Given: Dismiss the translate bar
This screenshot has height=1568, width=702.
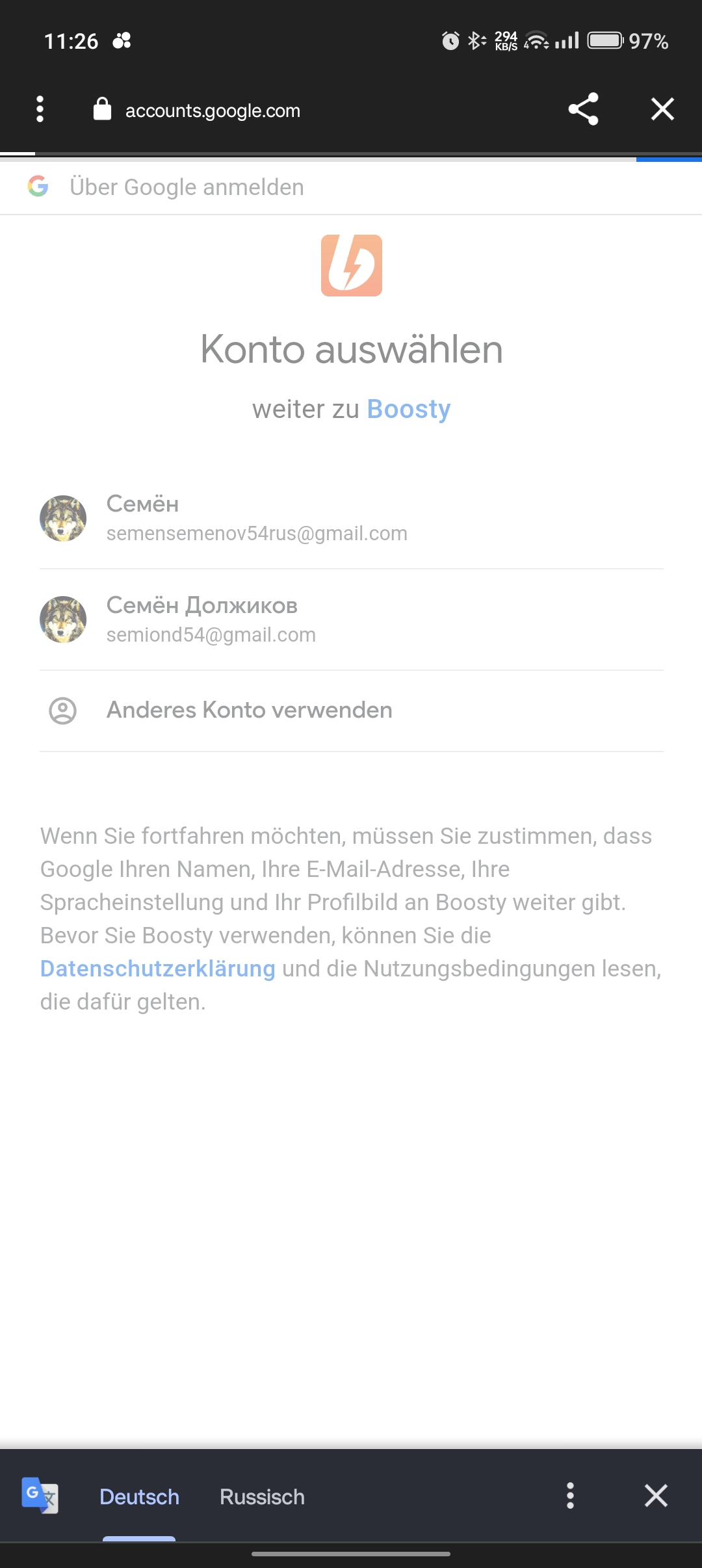Looking at the screenshot, I should coord(656,1495).
